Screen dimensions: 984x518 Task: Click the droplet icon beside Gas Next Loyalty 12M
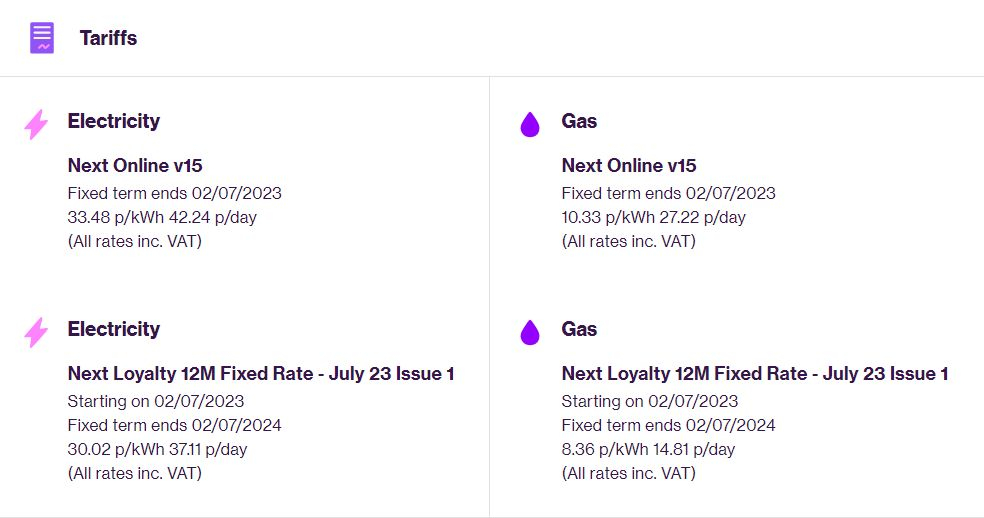coord(530,332)
